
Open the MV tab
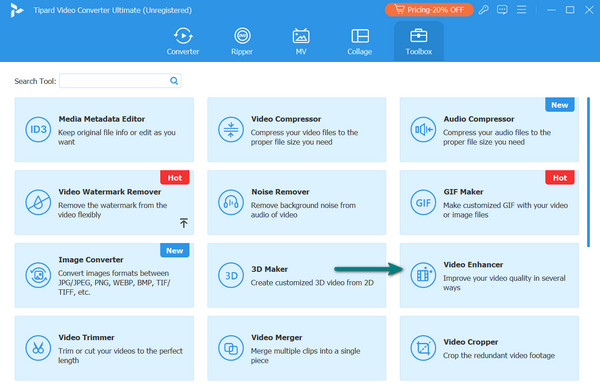click(301, 41)
